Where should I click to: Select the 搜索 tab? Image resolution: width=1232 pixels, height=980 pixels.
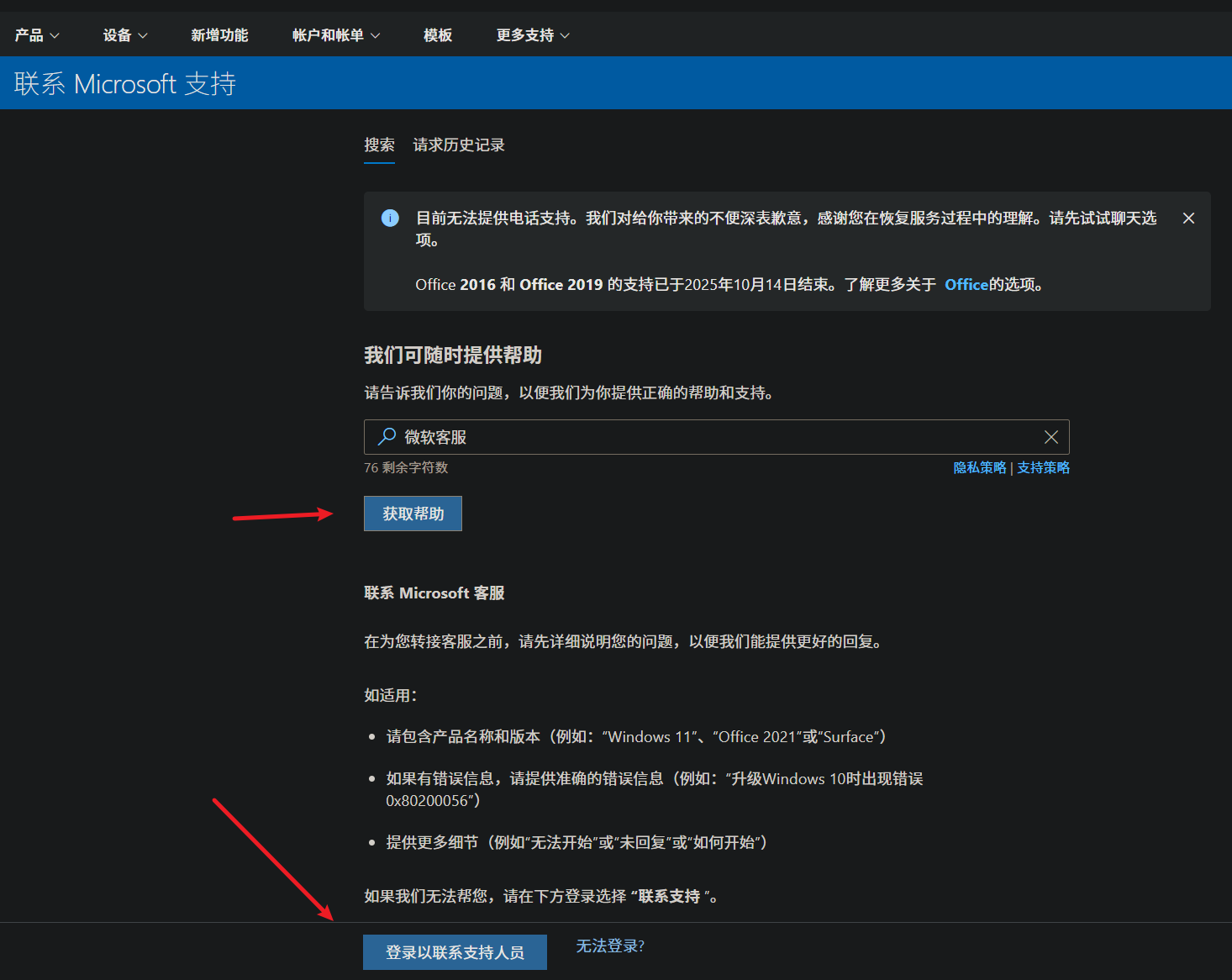tap(379, 145)
